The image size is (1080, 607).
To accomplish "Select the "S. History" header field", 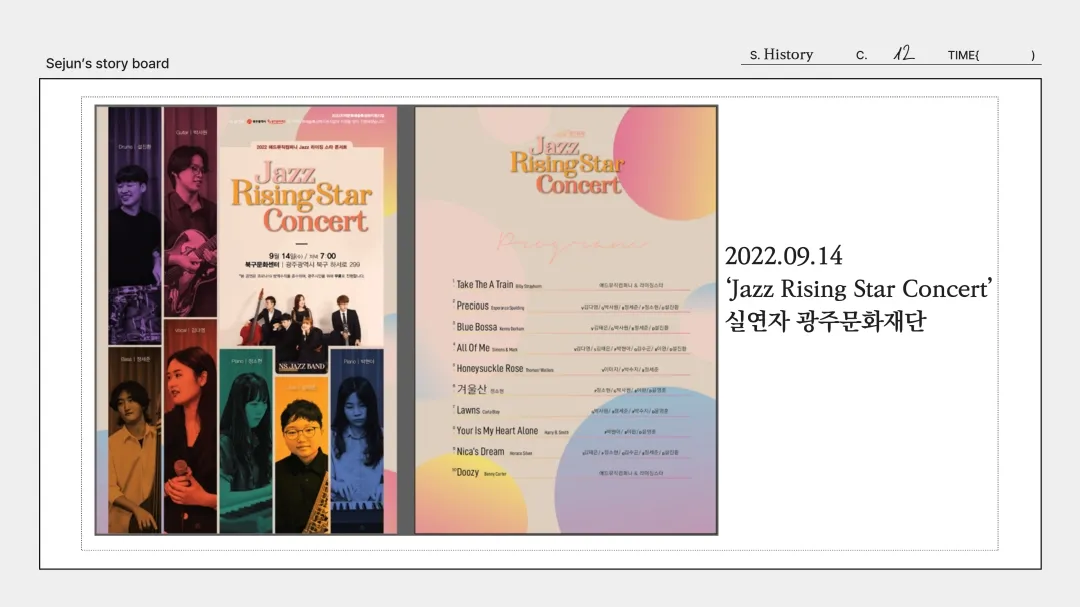I will [781, 54].
